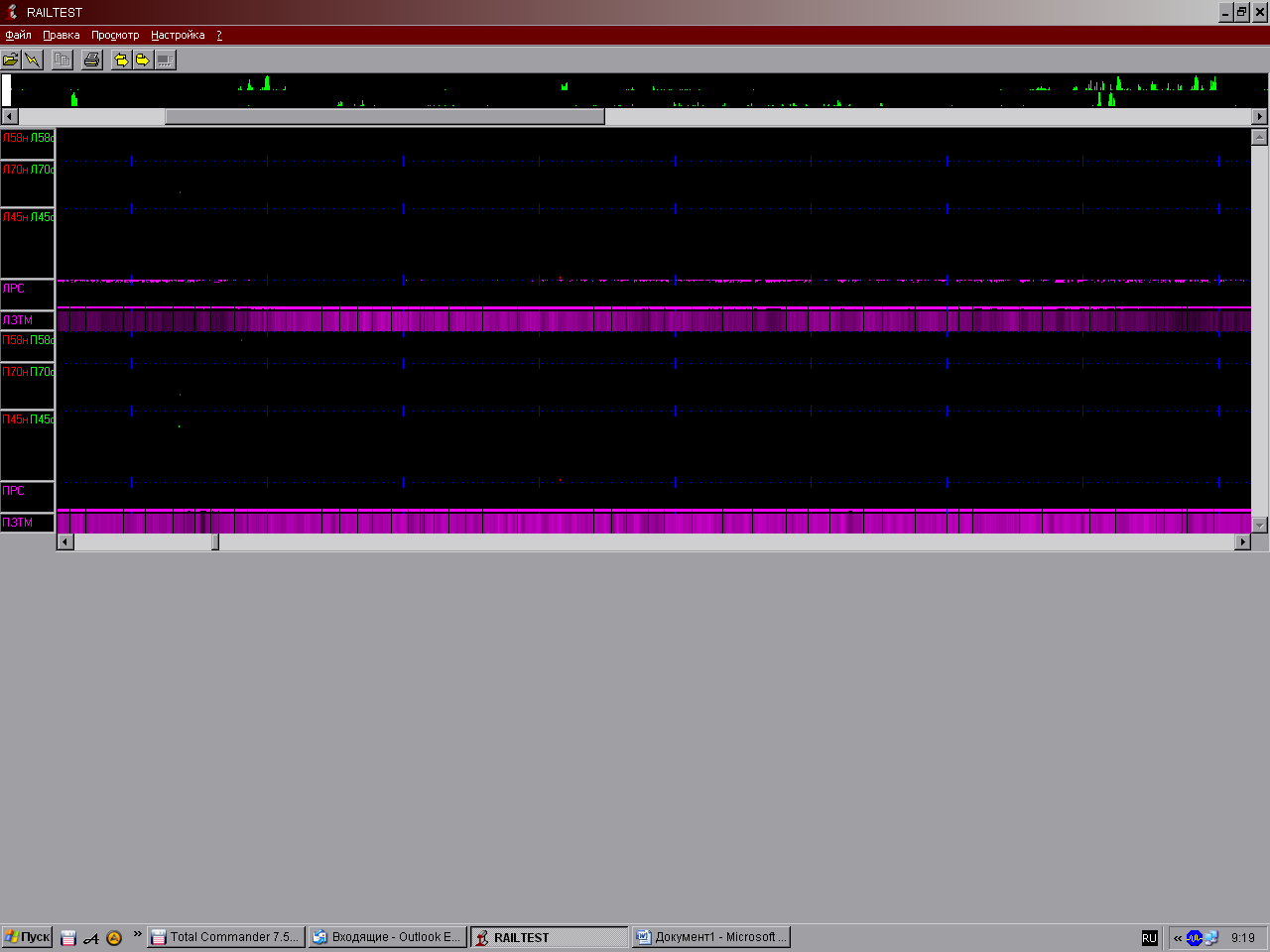1270x952 pixels.
Task: Launch Total Commander from the quick launch floppy icon
Action: click(68, 937)
